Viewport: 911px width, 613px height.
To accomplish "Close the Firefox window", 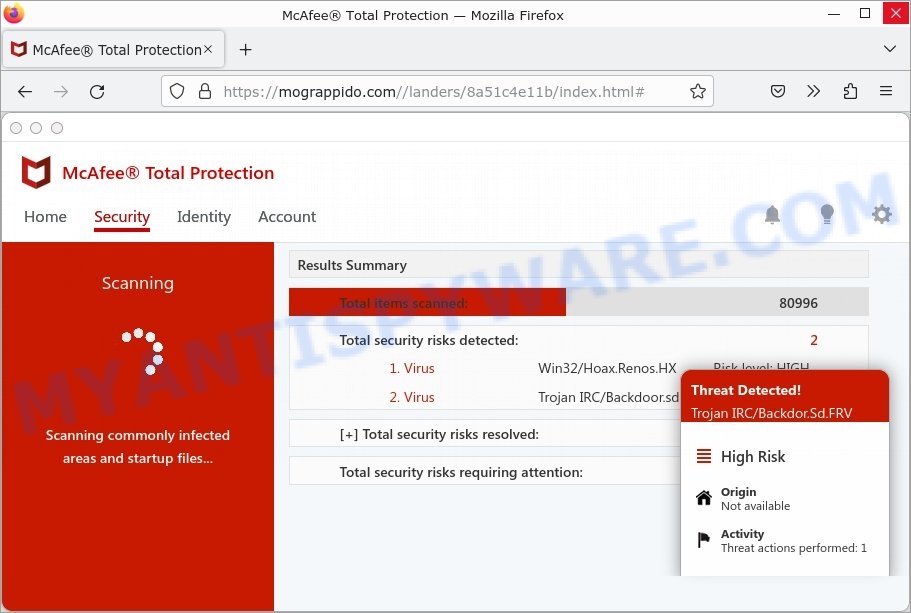I will (x=896, y=13).
